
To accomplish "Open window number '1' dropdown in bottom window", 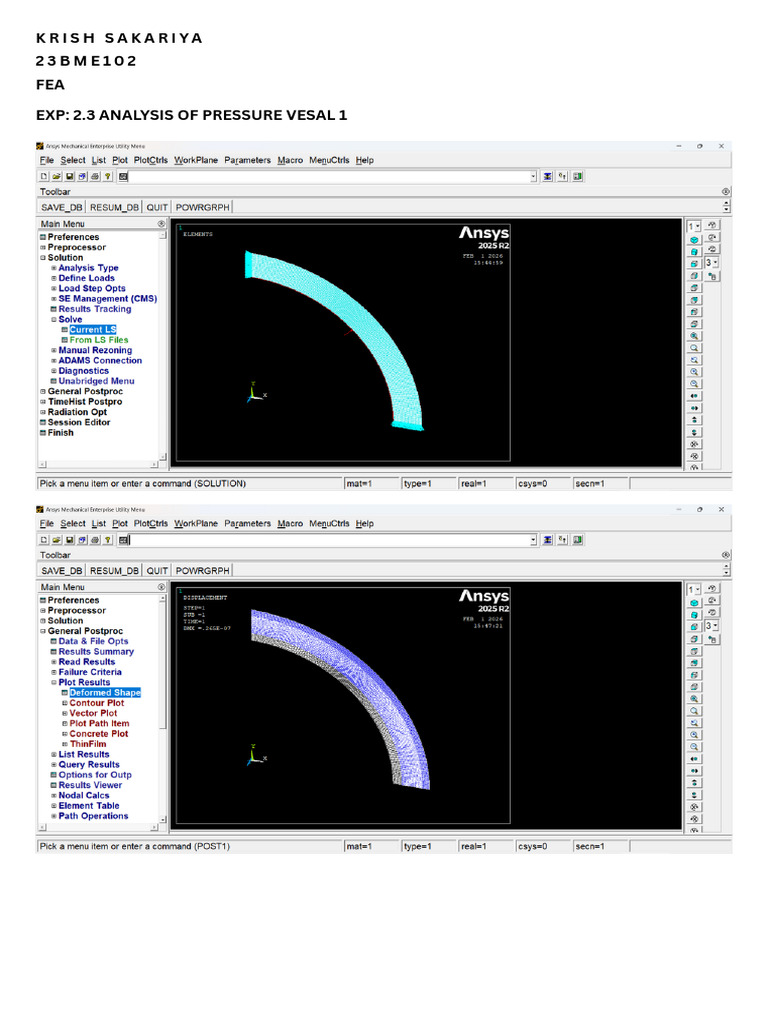I will pos(694,589).
